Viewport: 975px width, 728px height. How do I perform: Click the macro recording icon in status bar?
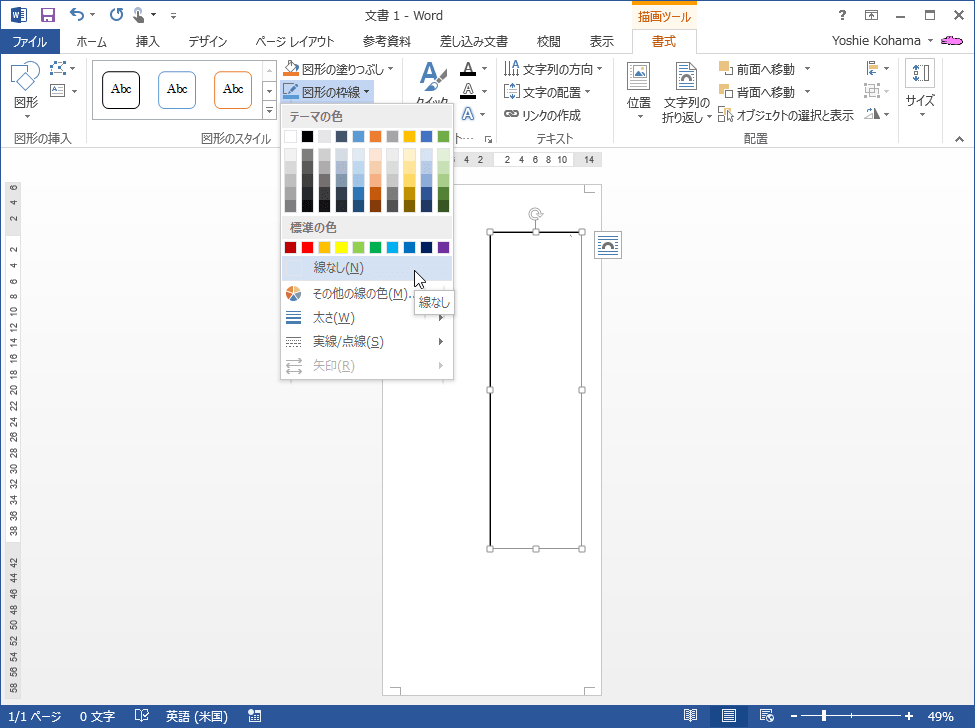[254, 716]
